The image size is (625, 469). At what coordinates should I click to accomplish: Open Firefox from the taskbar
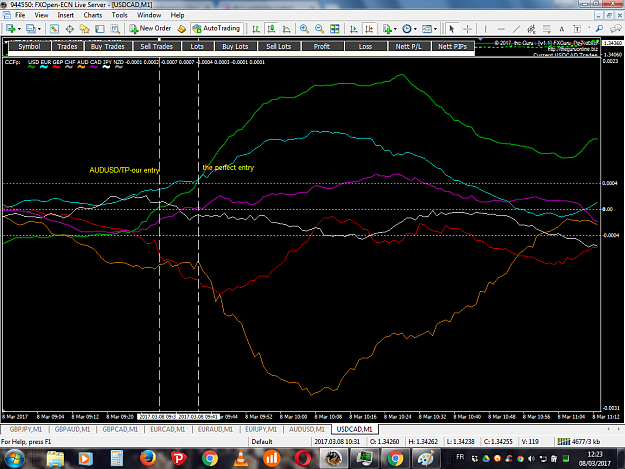[x=147, y=458]
